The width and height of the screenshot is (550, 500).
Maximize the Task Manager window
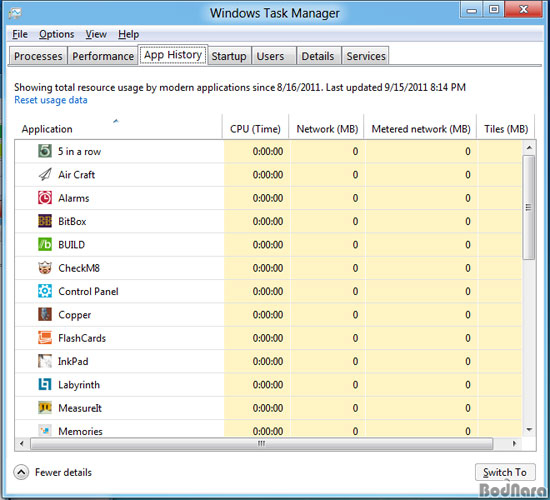pyautogui.click(x=494, y=9)
